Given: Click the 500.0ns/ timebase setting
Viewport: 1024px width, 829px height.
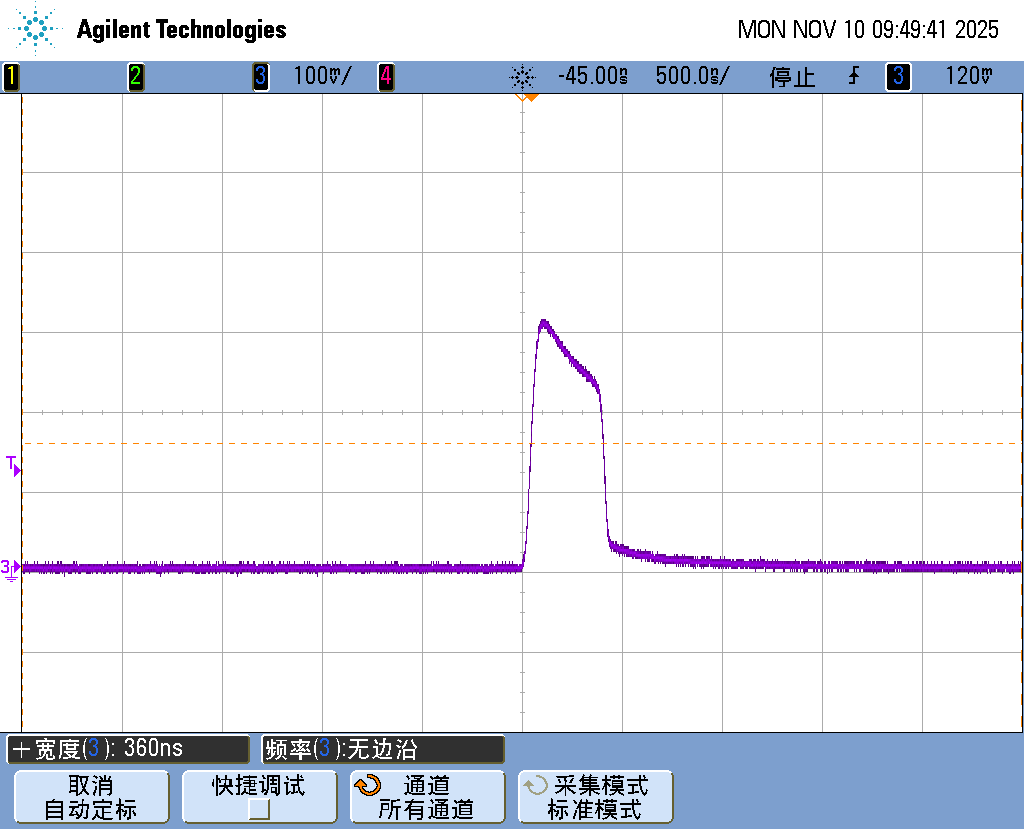Looking at the screenshot, I should pos(692,77).
